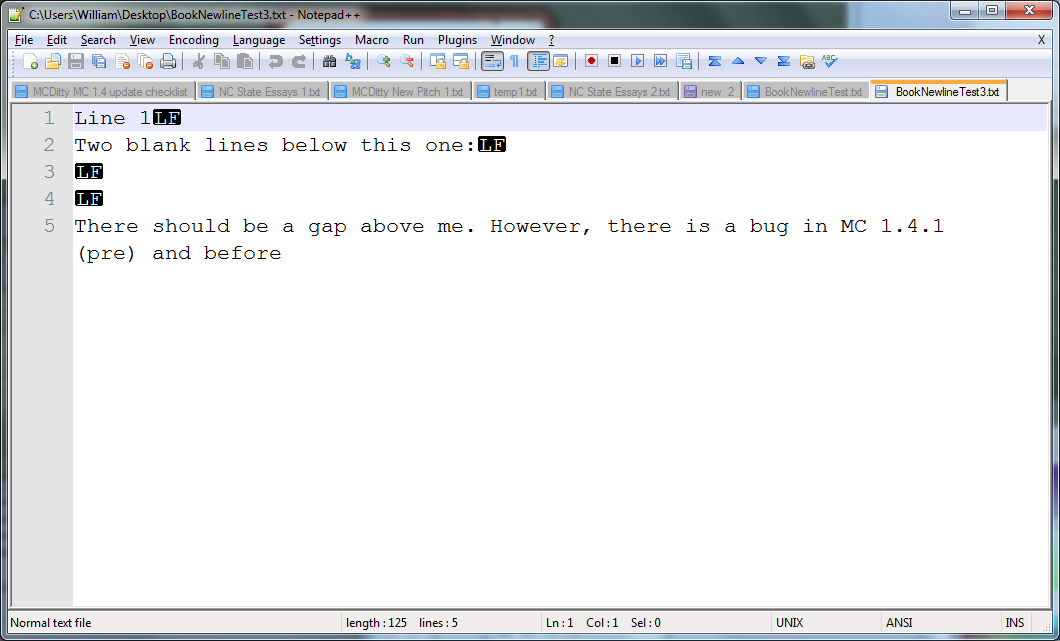Redo action arrow icon
This screenshot has width=1060, height=641.
[298, 62]
